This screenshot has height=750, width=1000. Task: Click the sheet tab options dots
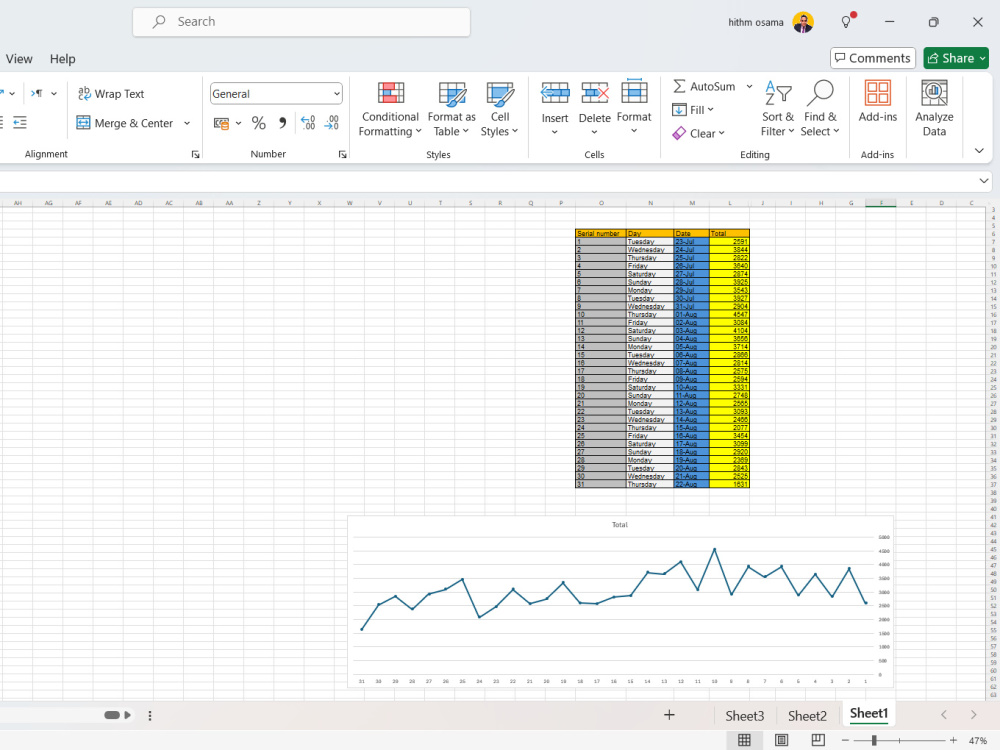pos(150,716)
